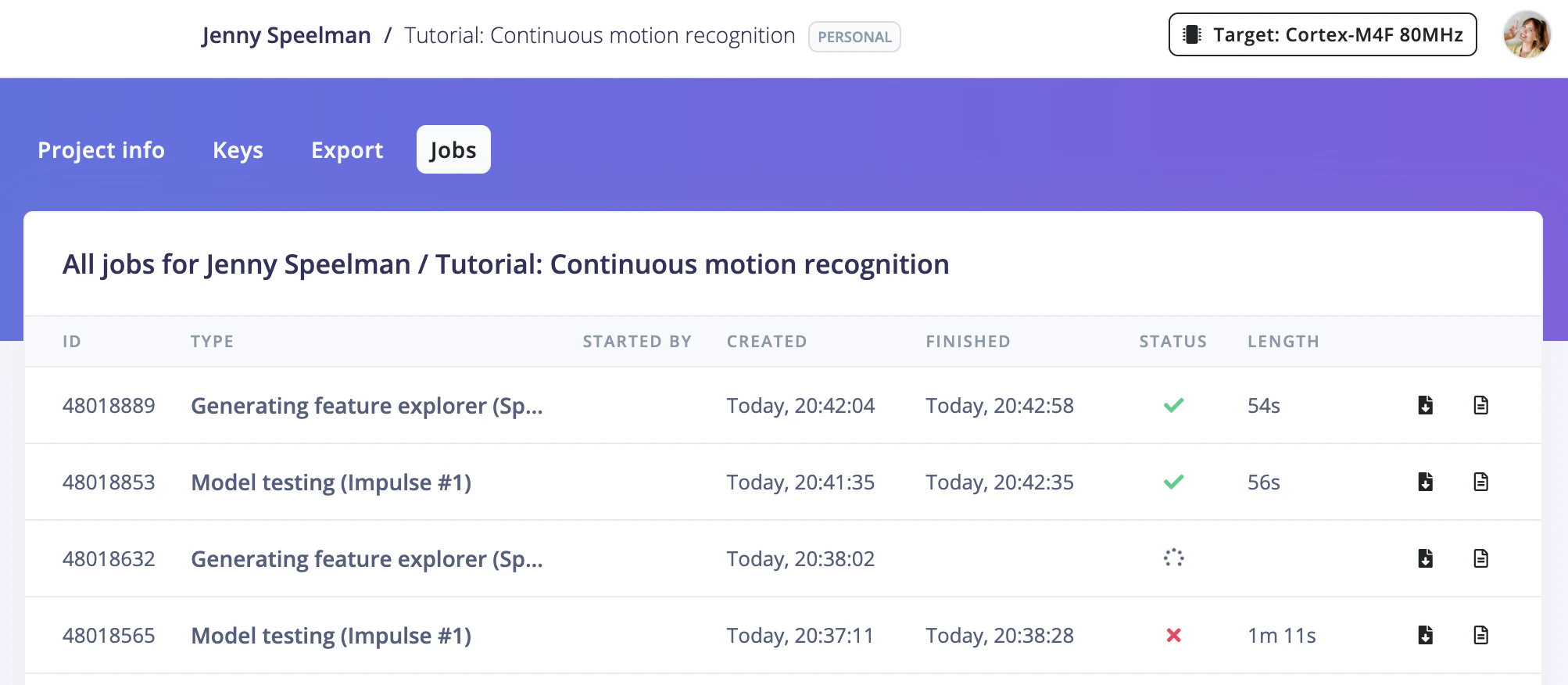1568x685 pixels.
Task: View logs icon for failed job 48018565
Action: click(x=1480, y=635)
